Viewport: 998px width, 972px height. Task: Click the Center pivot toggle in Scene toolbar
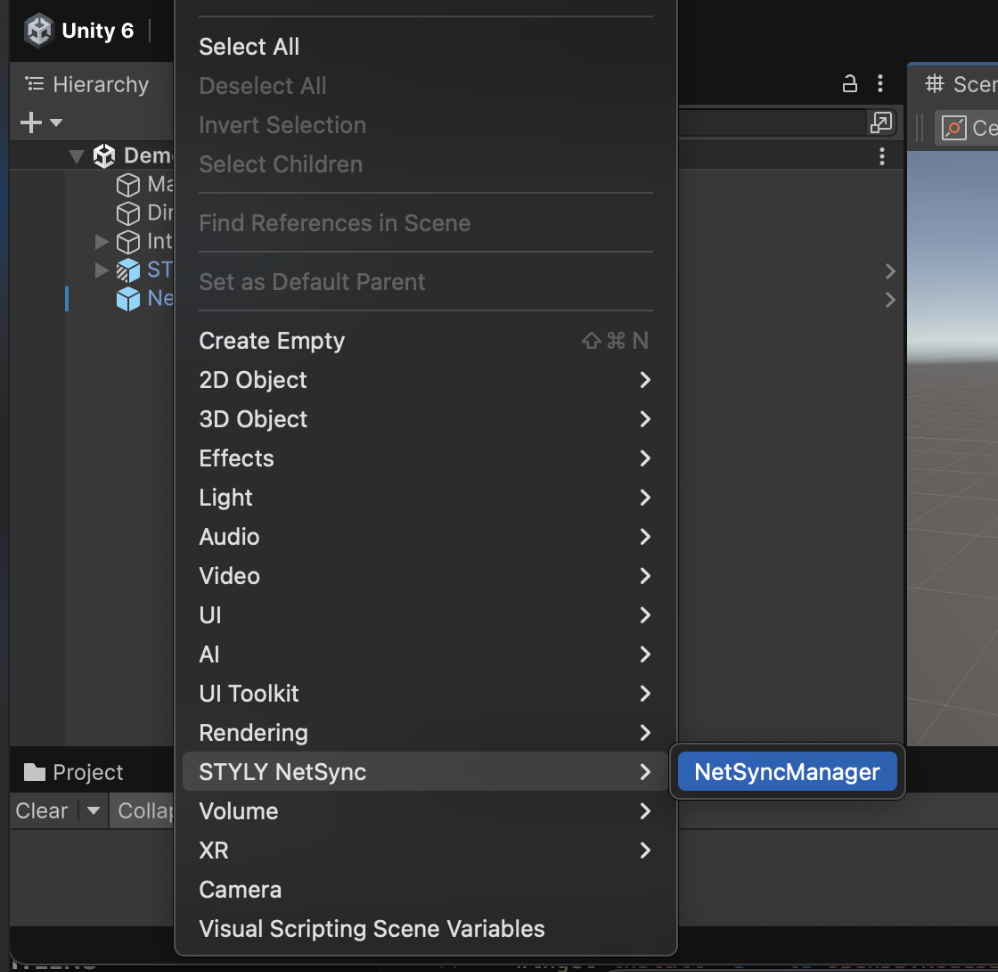(x=967, y=127)
